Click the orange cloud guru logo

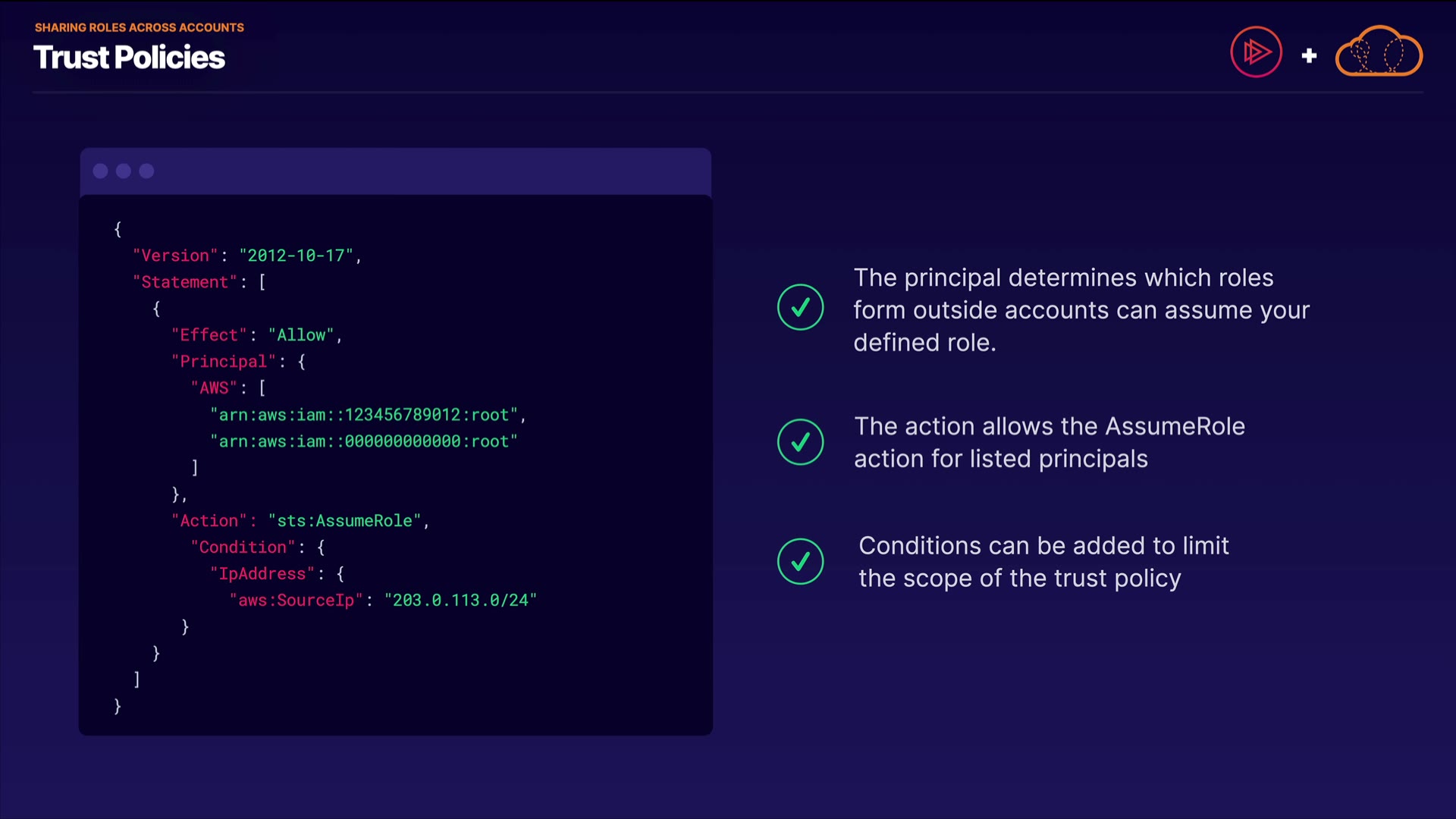[x=1379, y=52]
